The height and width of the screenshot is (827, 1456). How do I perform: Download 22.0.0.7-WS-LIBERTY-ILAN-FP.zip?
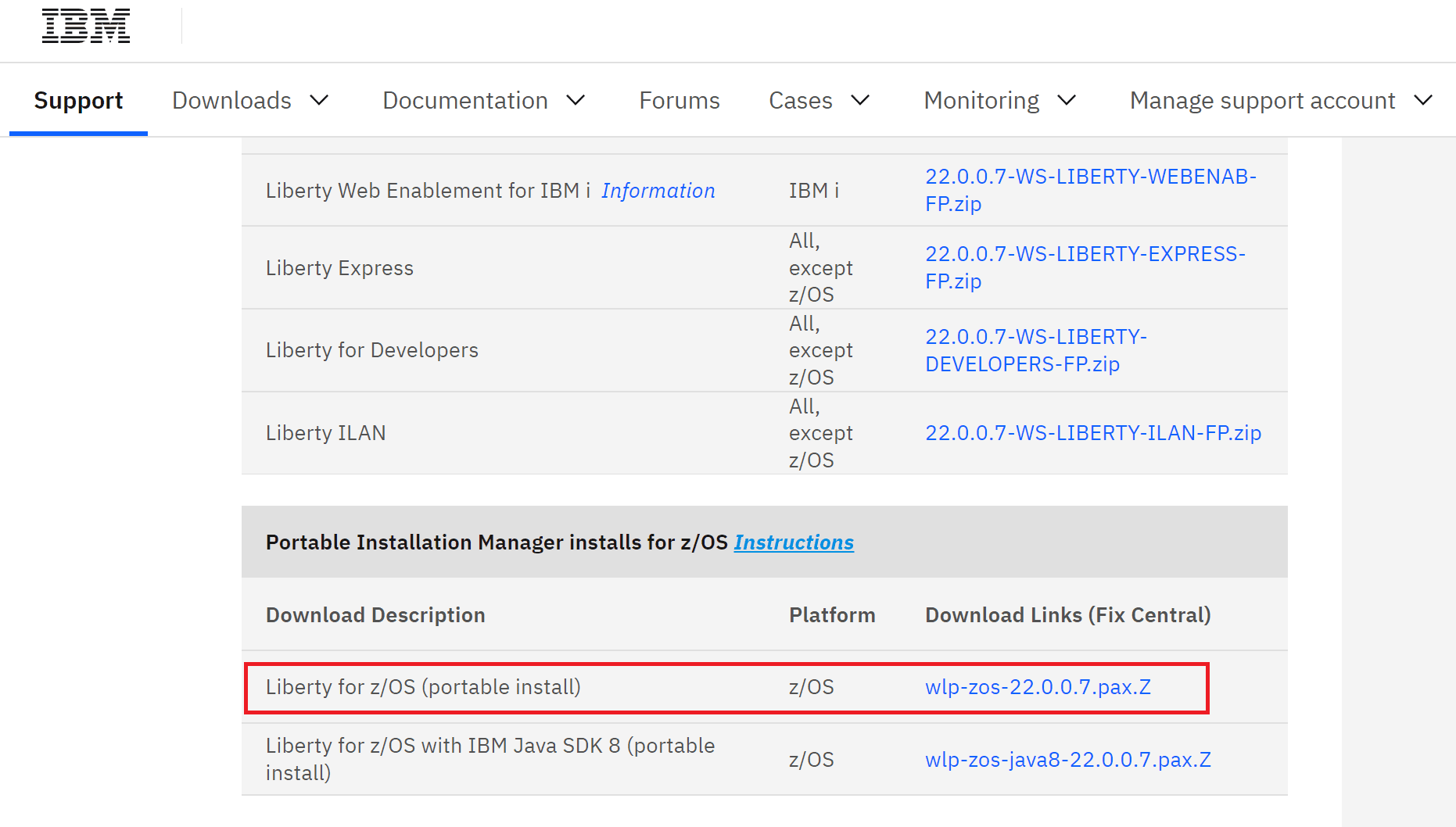tap(1092, 433)
